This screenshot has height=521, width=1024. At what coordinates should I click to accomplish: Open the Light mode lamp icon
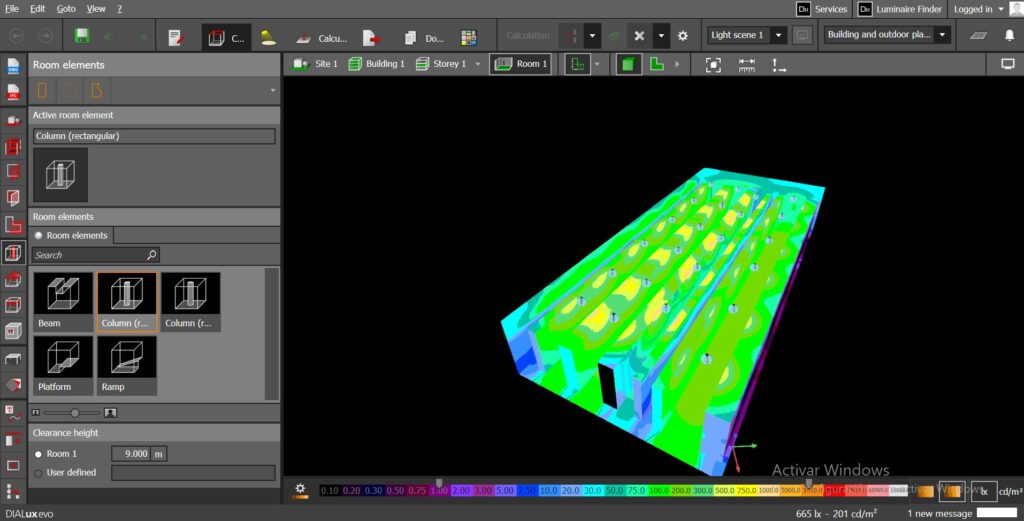[x=268, y=37]
